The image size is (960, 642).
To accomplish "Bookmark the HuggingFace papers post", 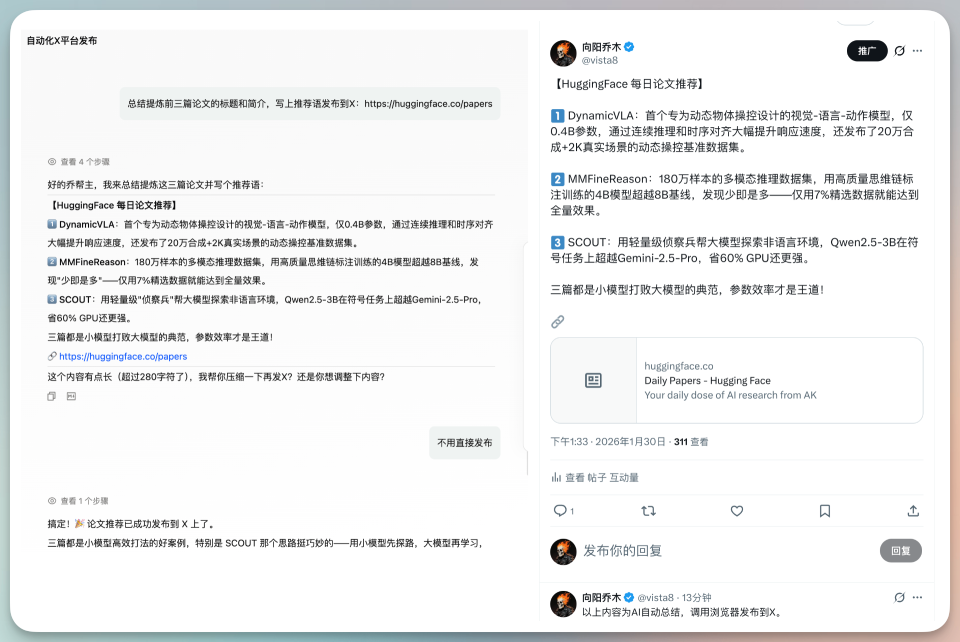I will point(825,511).
